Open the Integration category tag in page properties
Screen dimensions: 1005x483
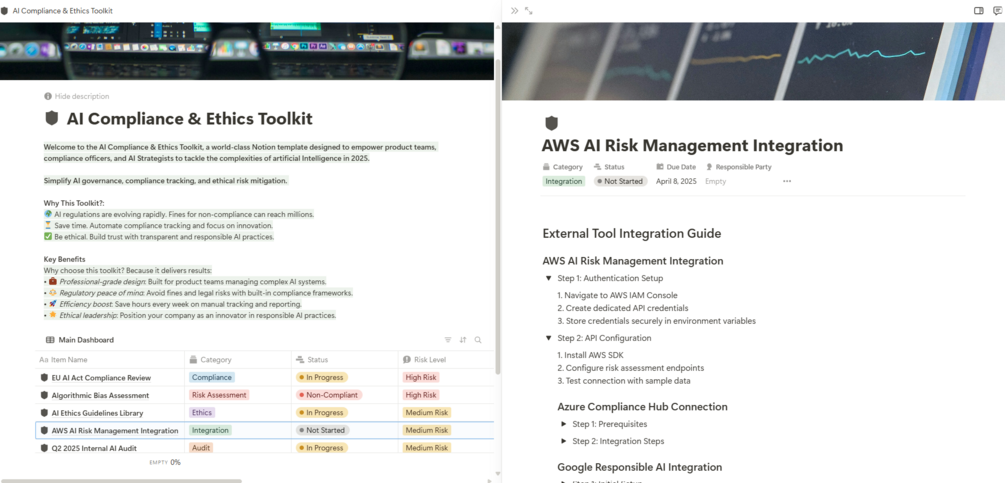click(564, 181)
